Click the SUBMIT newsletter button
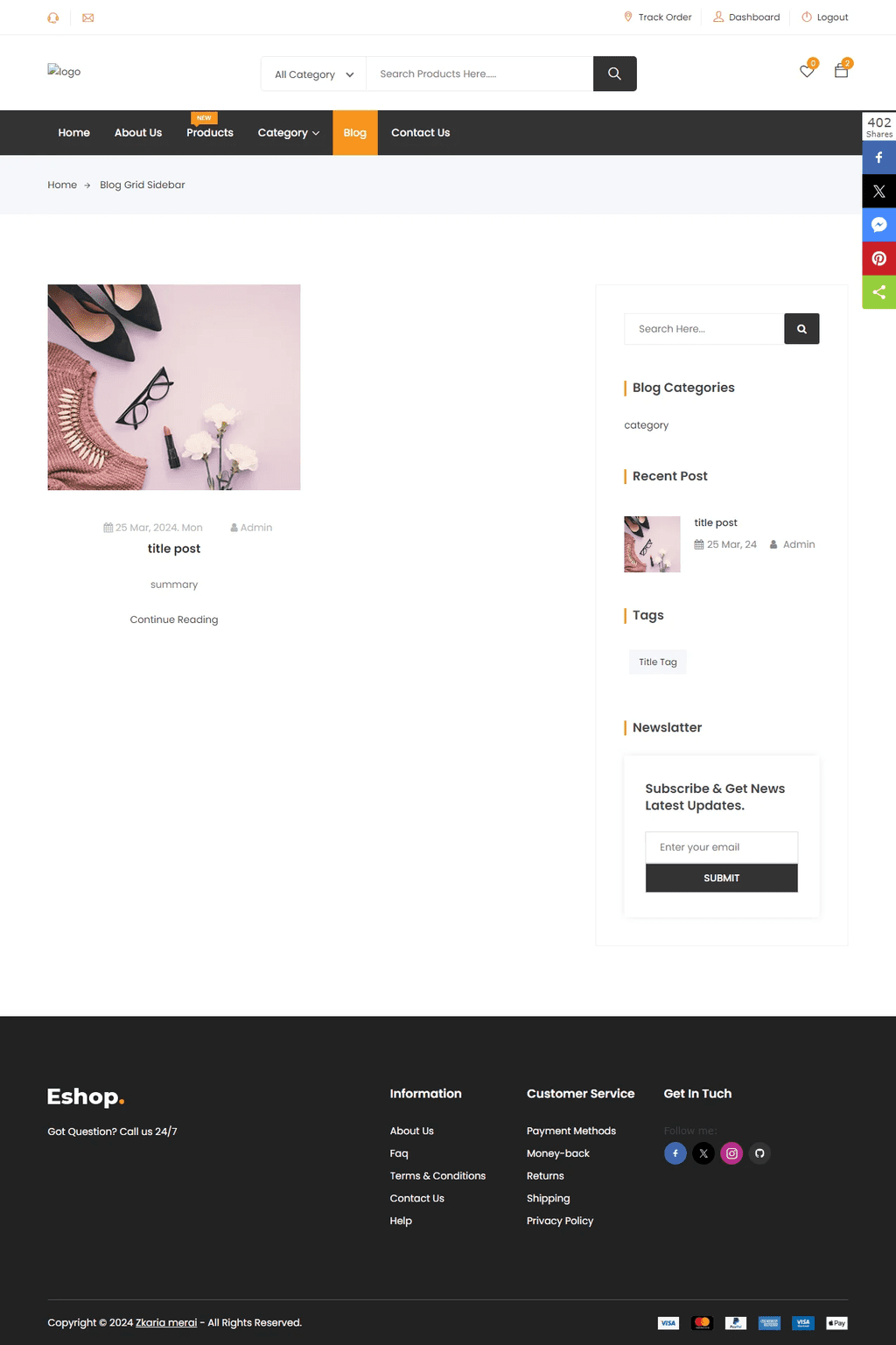Screen dimensions: 896x1345 (722, 878)
